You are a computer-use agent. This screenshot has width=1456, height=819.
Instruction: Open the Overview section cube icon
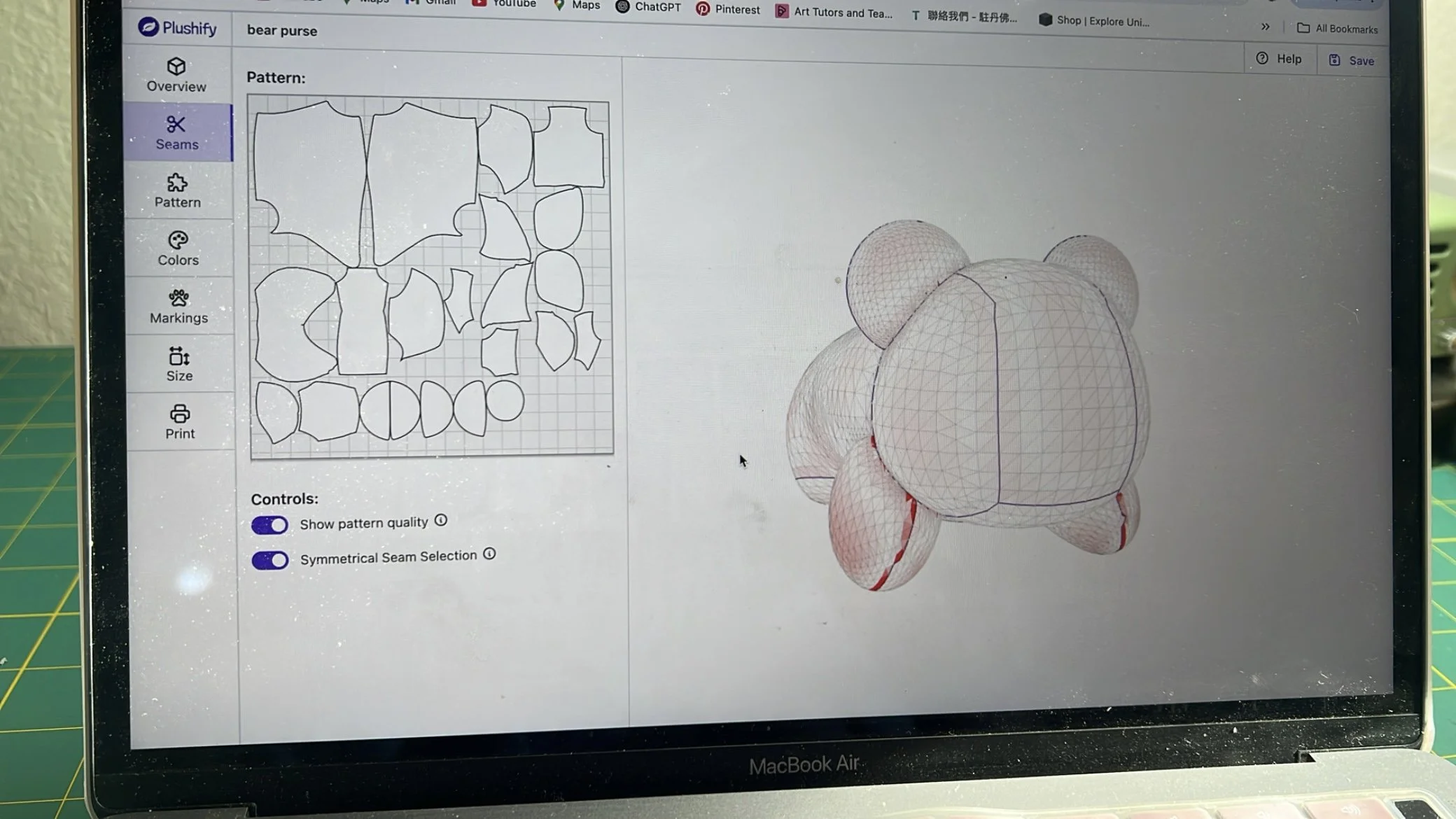pyautogui.click(x=176, y=67)
